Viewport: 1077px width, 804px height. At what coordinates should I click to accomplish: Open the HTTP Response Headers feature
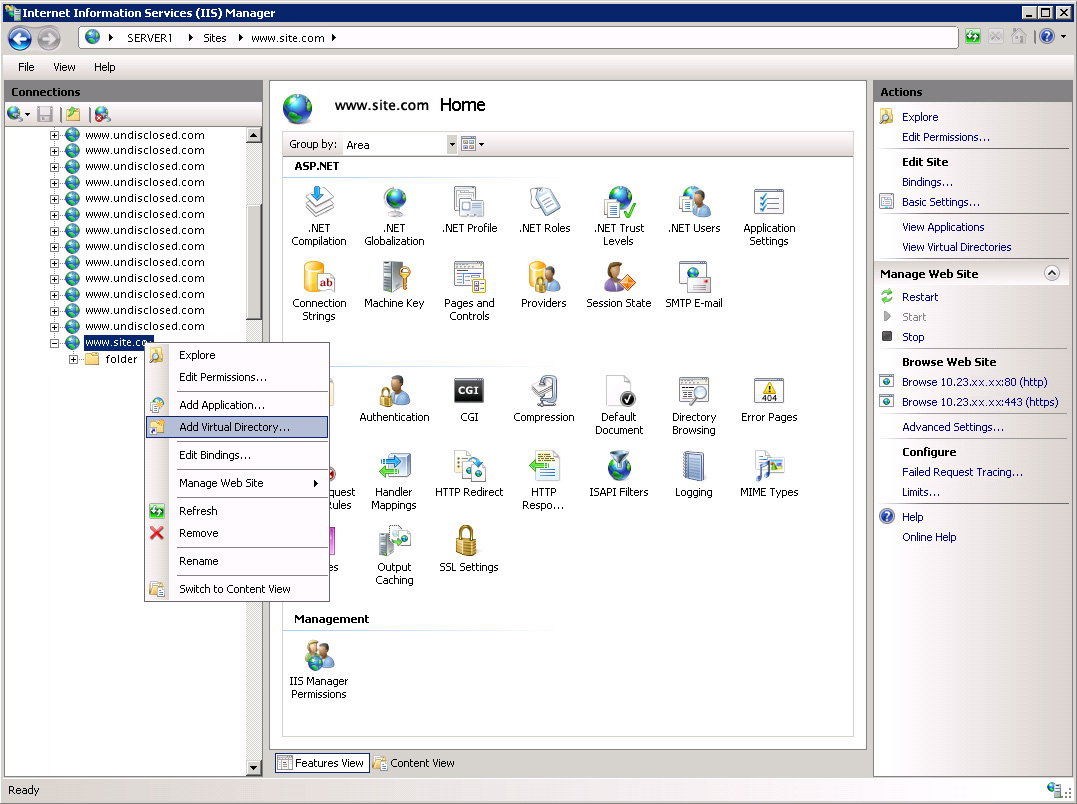[x=544, y=480]
